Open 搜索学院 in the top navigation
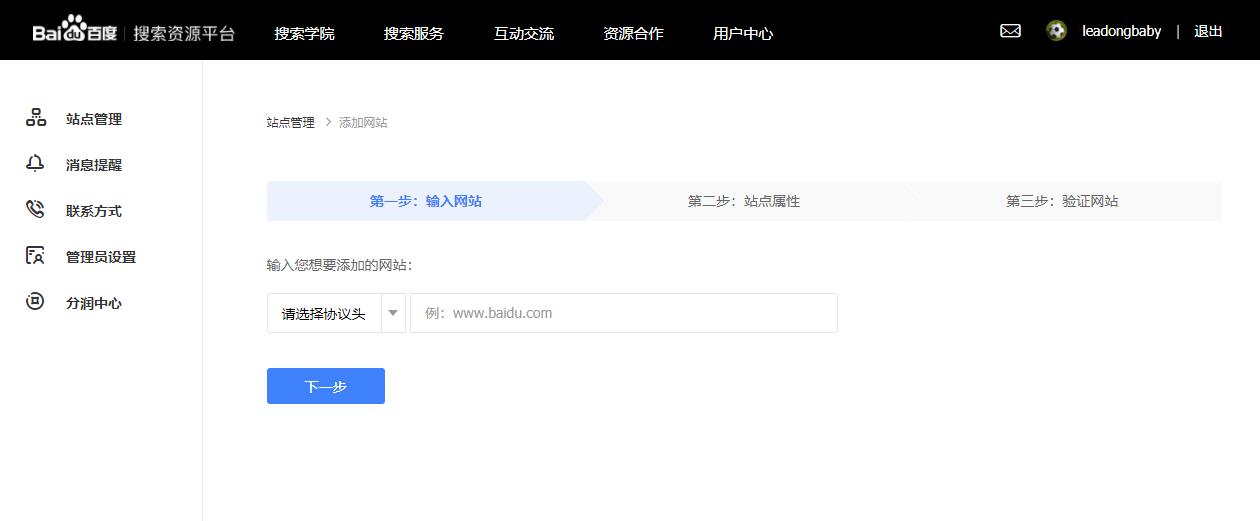This screenshot has width=1260, height=521. click(305, 33)
